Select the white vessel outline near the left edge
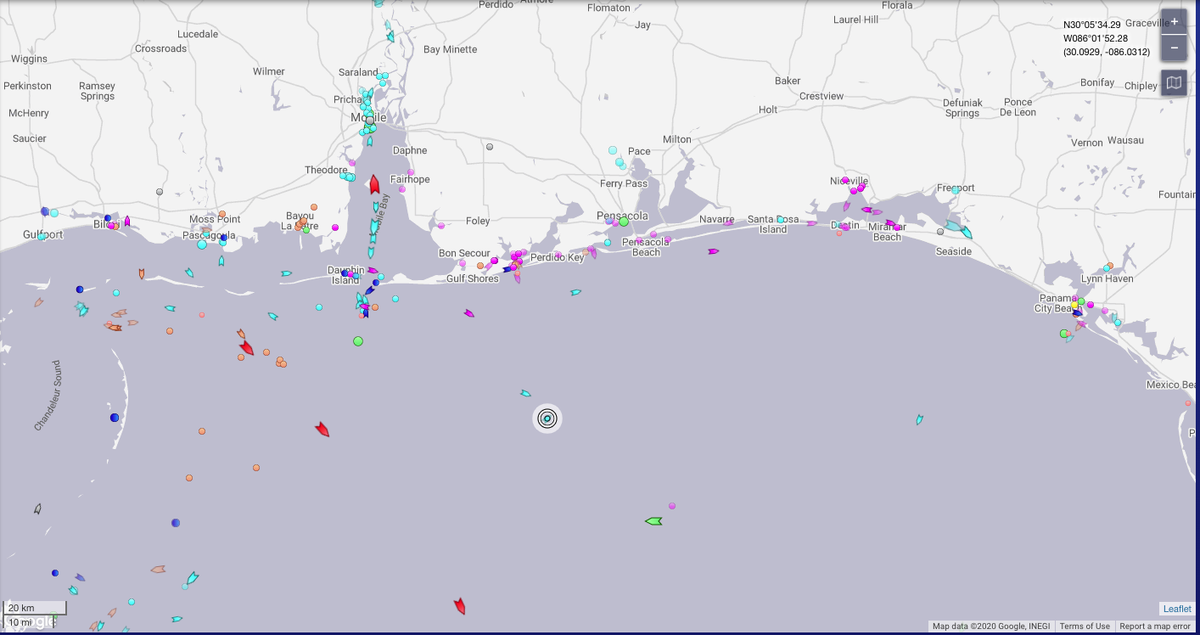The width and height of the screenshot is (1200, 635). 37,509
